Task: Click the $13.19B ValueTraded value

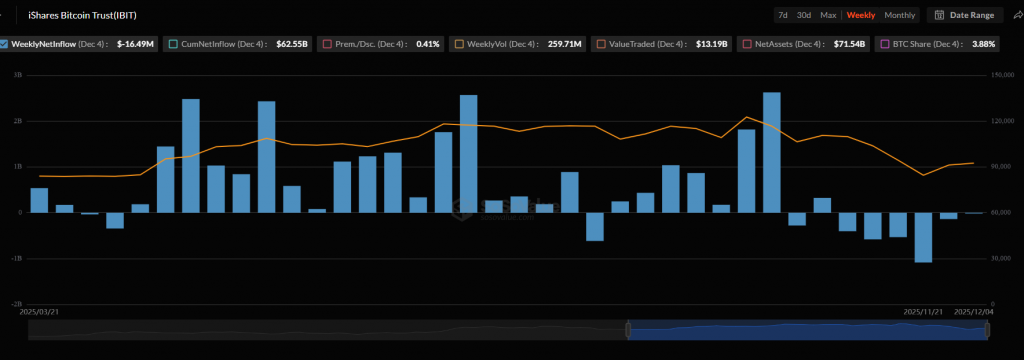Action: pos(712,44)
